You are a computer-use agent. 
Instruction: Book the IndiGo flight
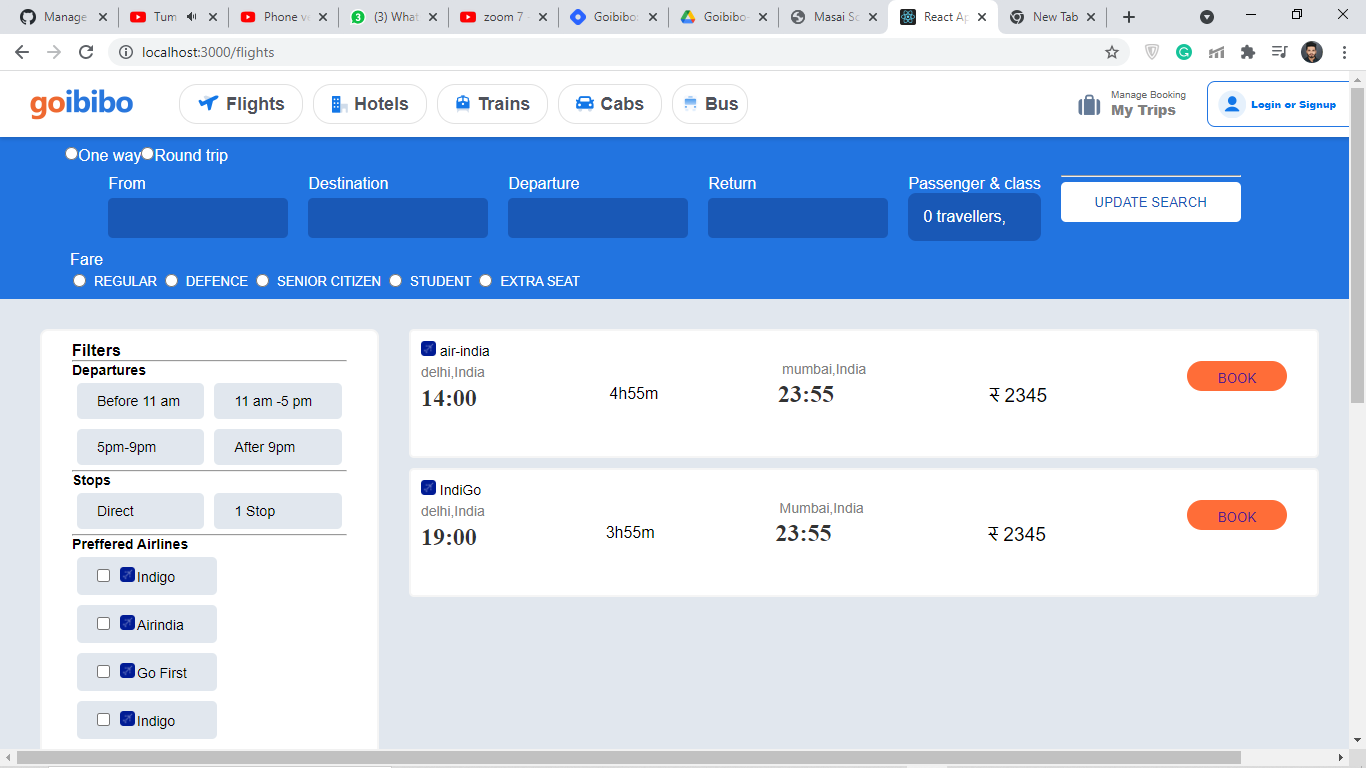1236,515
